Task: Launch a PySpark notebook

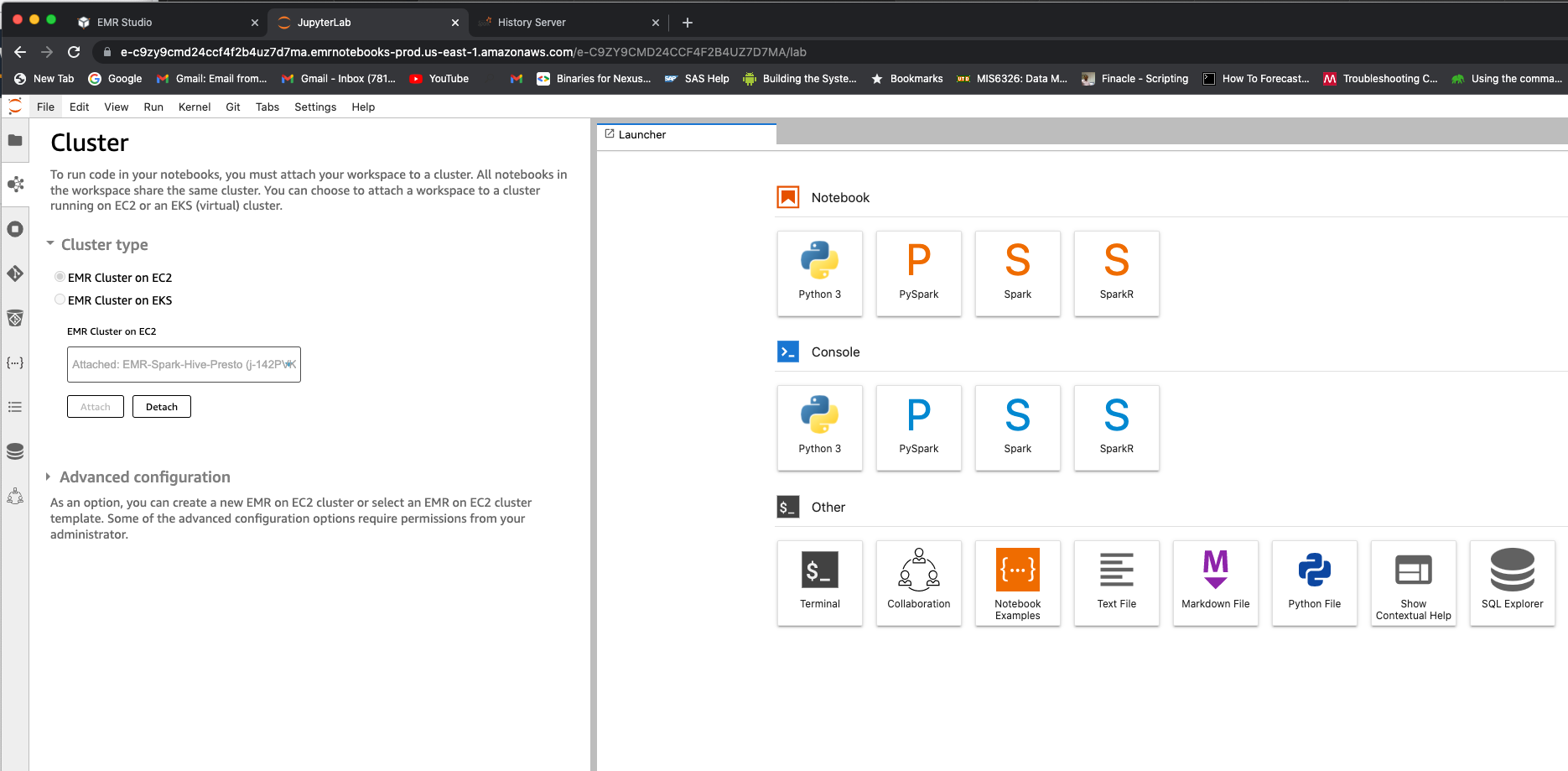Action: pyautogui.click(x=919, y=273)
